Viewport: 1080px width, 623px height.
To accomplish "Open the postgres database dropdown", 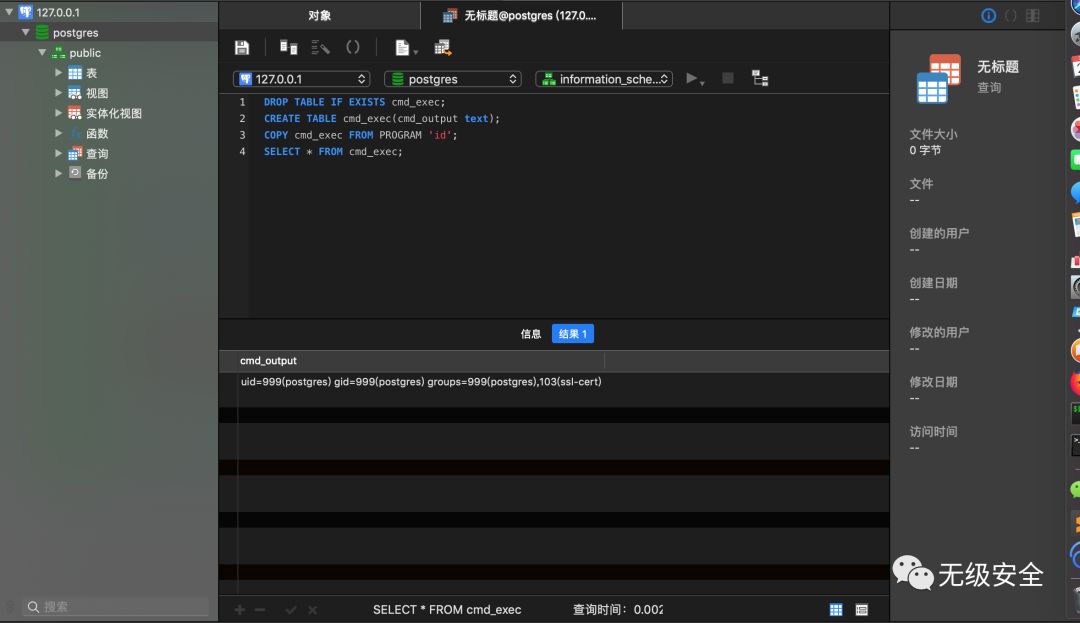I will [453, 79].
